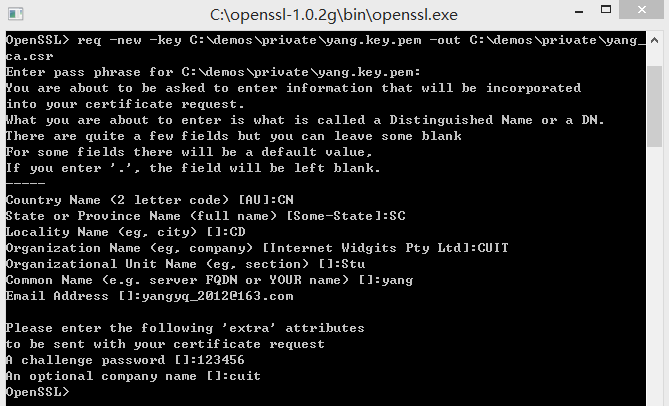Click the title bar text C:\openssl-1.0.2g\bin\openssl.exe
Image resolution: width=669 pixels, height=406 pixels.
pos(334,15)
